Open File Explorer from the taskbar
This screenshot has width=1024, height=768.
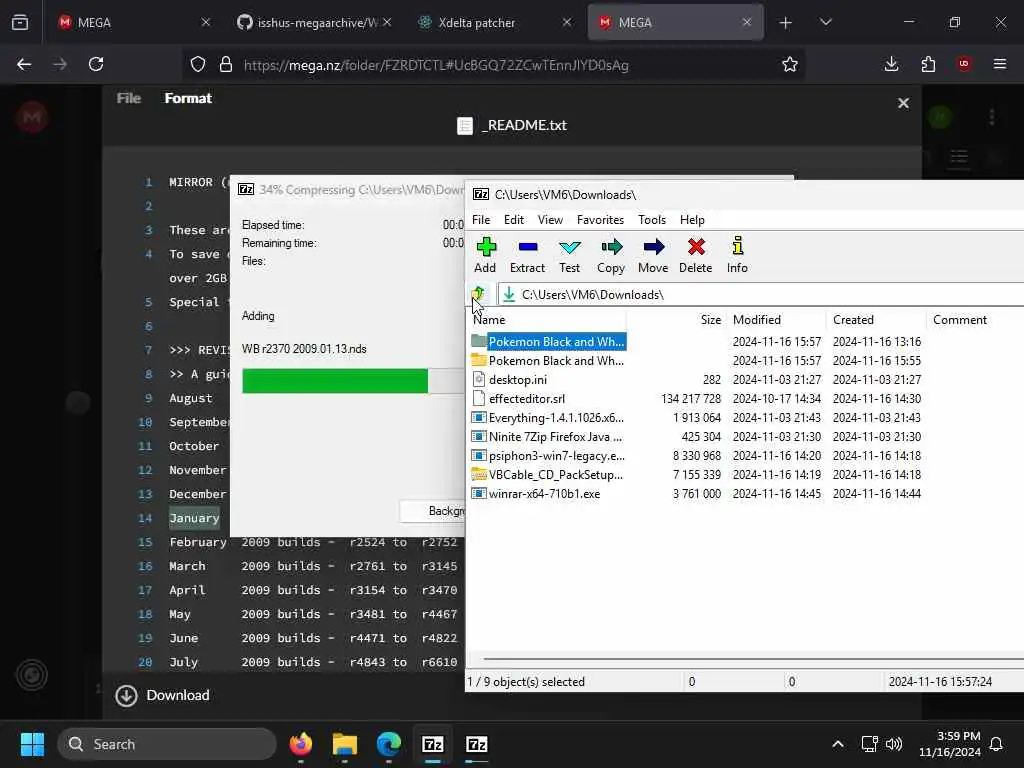pos(345,744)
